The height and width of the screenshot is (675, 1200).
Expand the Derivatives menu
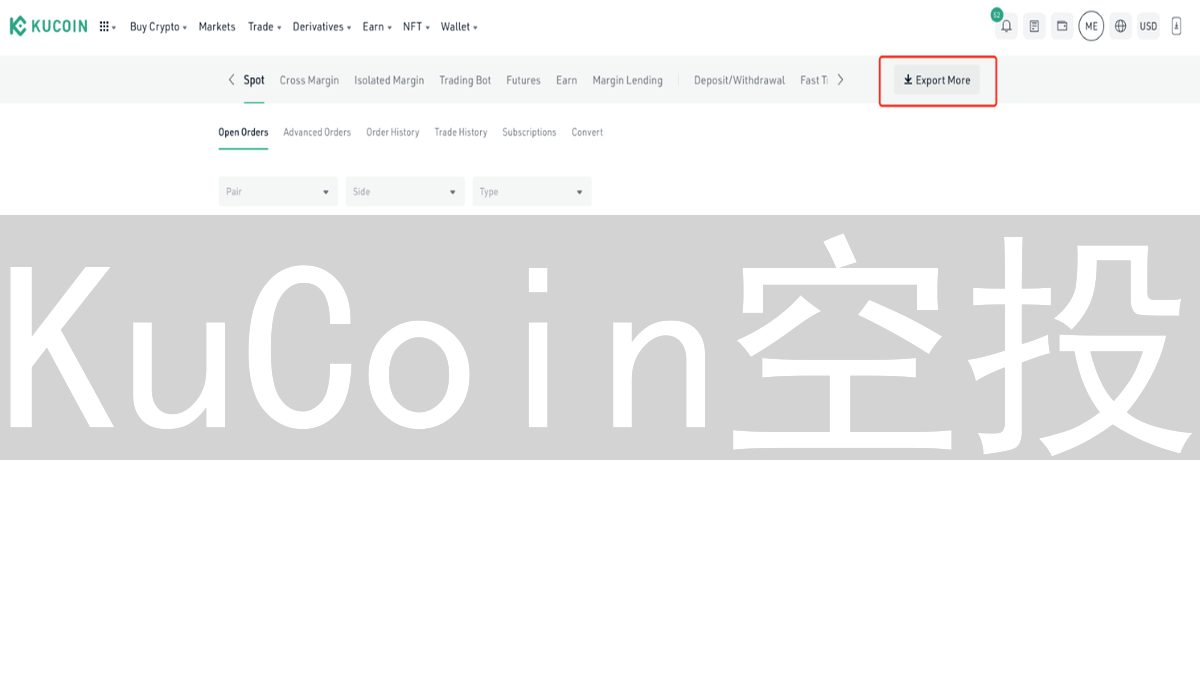322,27
